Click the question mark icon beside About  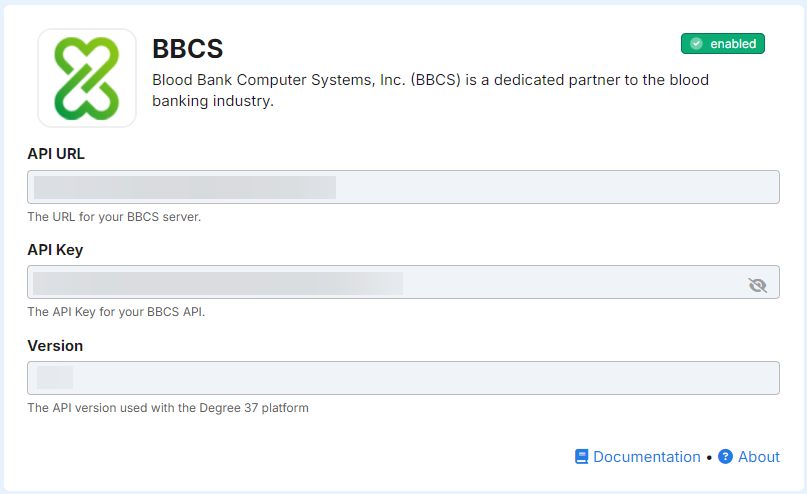(725, 456)
